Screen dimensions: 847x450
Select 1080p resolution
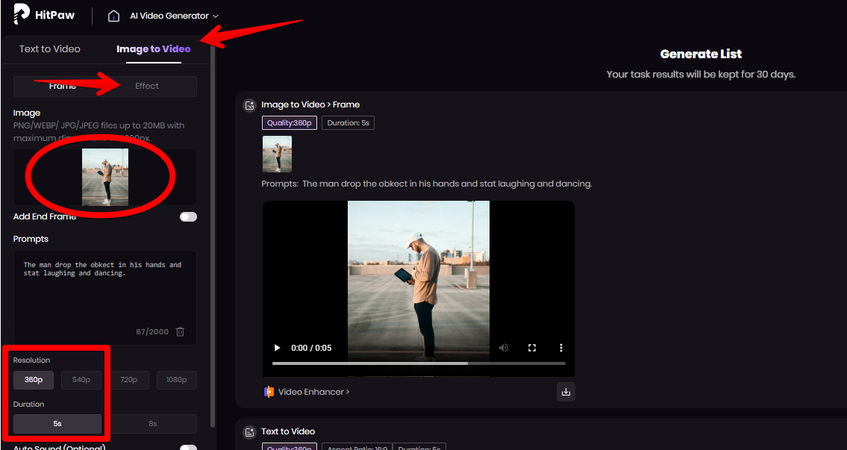[x=177, y=380]
